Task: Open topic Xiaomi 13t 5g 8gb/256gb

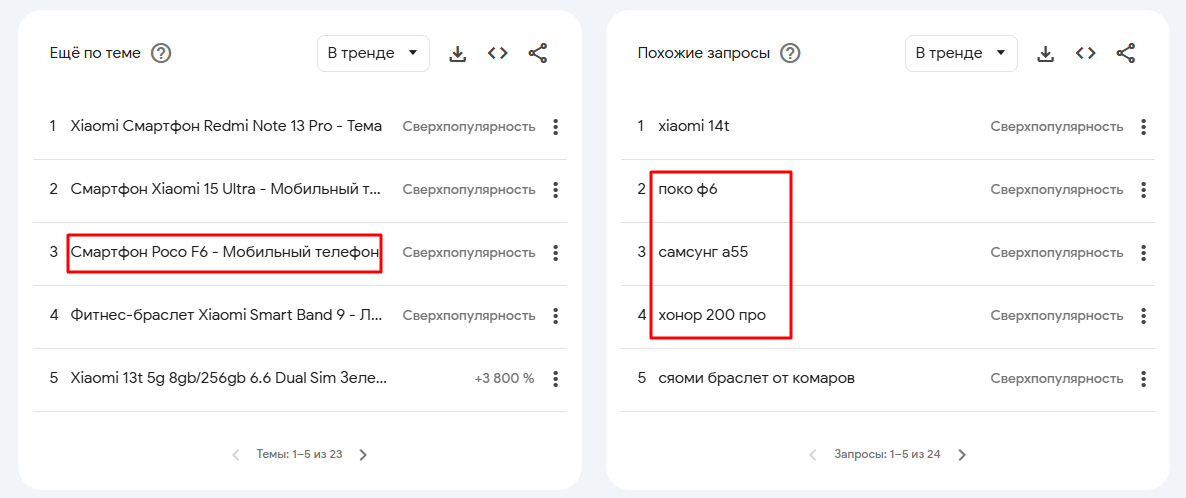Action: pos(228,377)
